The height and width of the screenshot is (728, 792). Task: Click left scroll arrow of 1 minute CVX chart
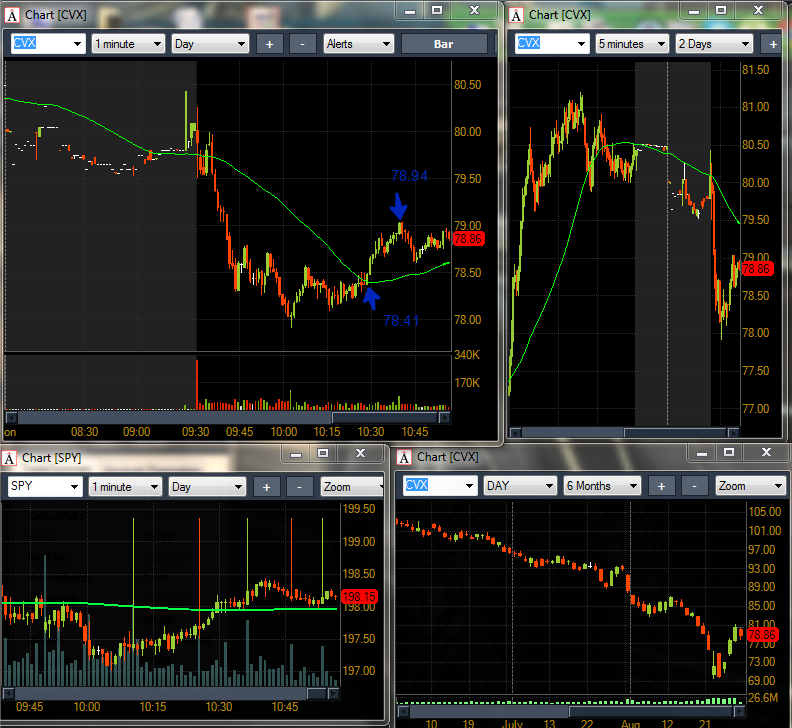coord(11,418)
